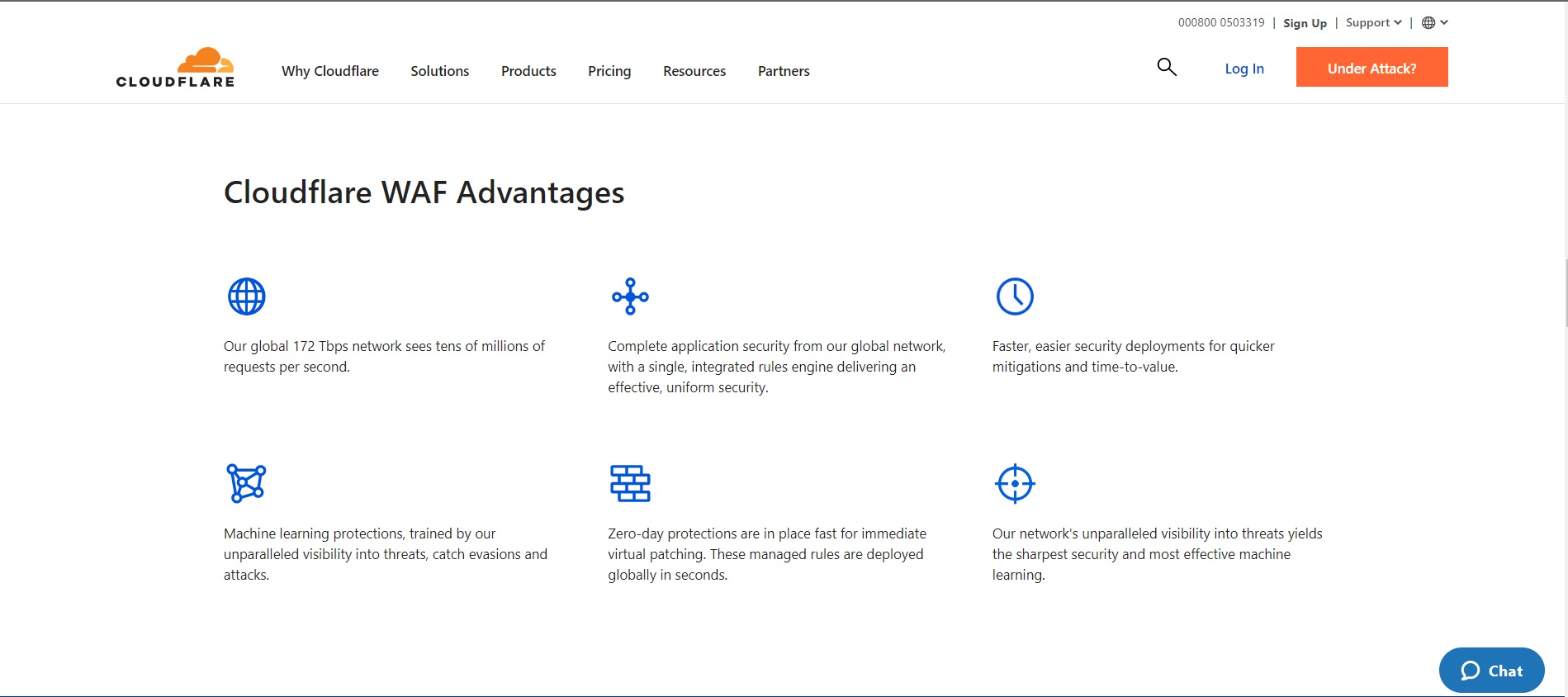Click the Cloudflare logo
The image size is (1568, 697).
pyautogui.click(x=175, y=67)
